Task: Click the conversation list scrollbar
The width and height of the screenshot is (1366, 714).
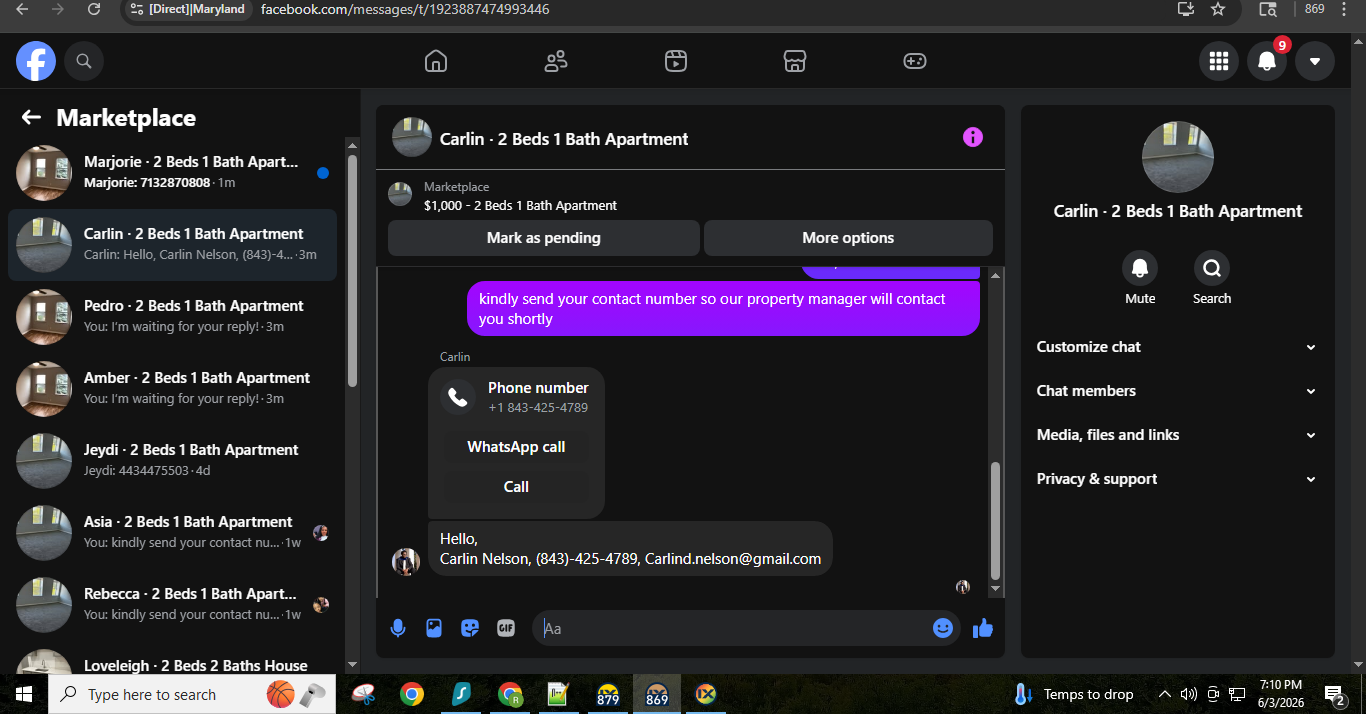Action: pos(352,271)
